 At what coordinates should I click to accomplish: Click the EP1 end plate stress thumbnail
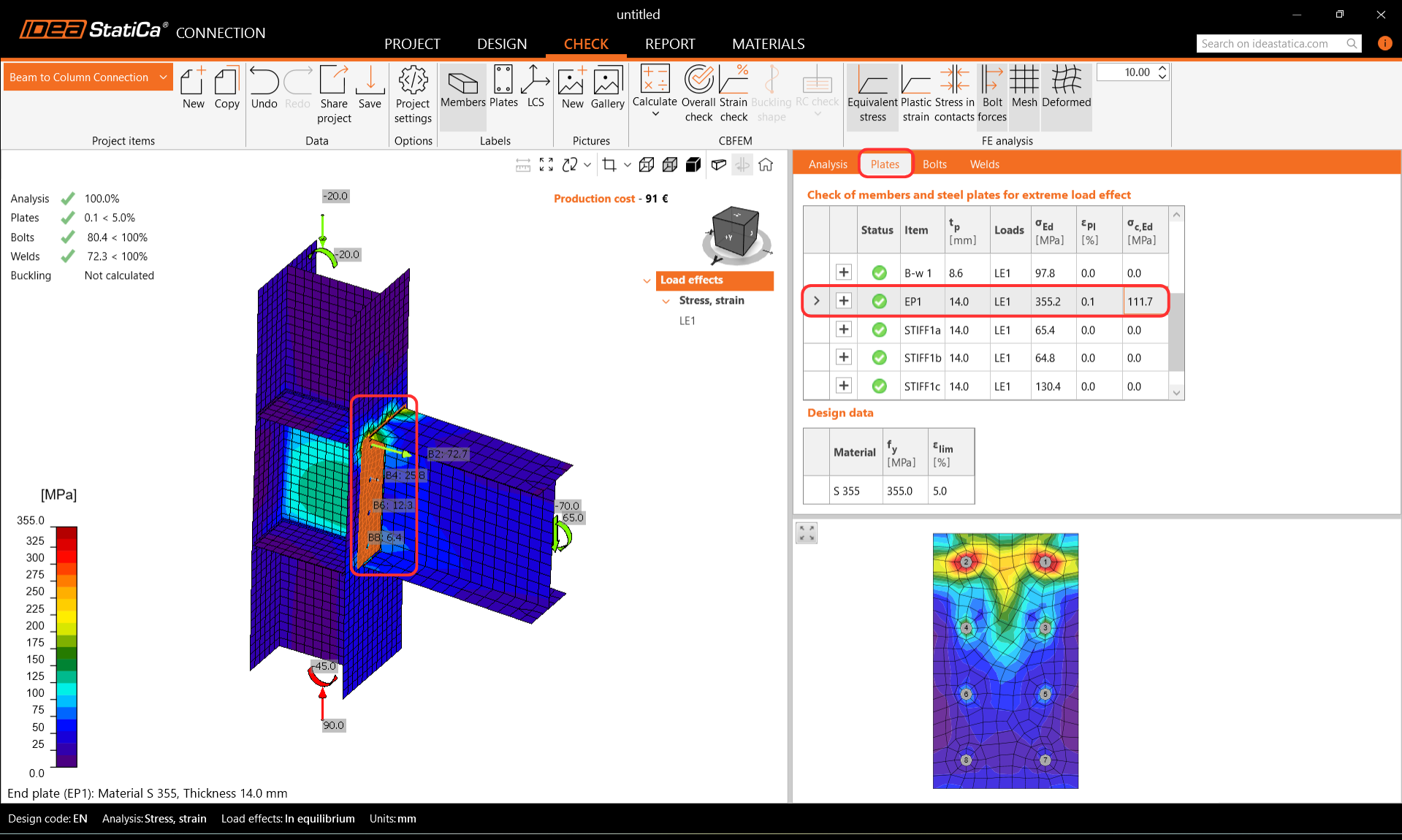coord(1005,661)
